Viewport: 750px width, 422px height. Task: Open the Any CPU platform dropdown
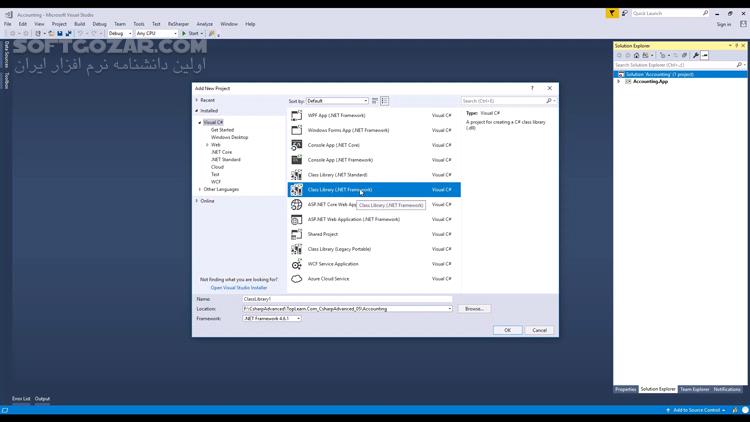156,33
